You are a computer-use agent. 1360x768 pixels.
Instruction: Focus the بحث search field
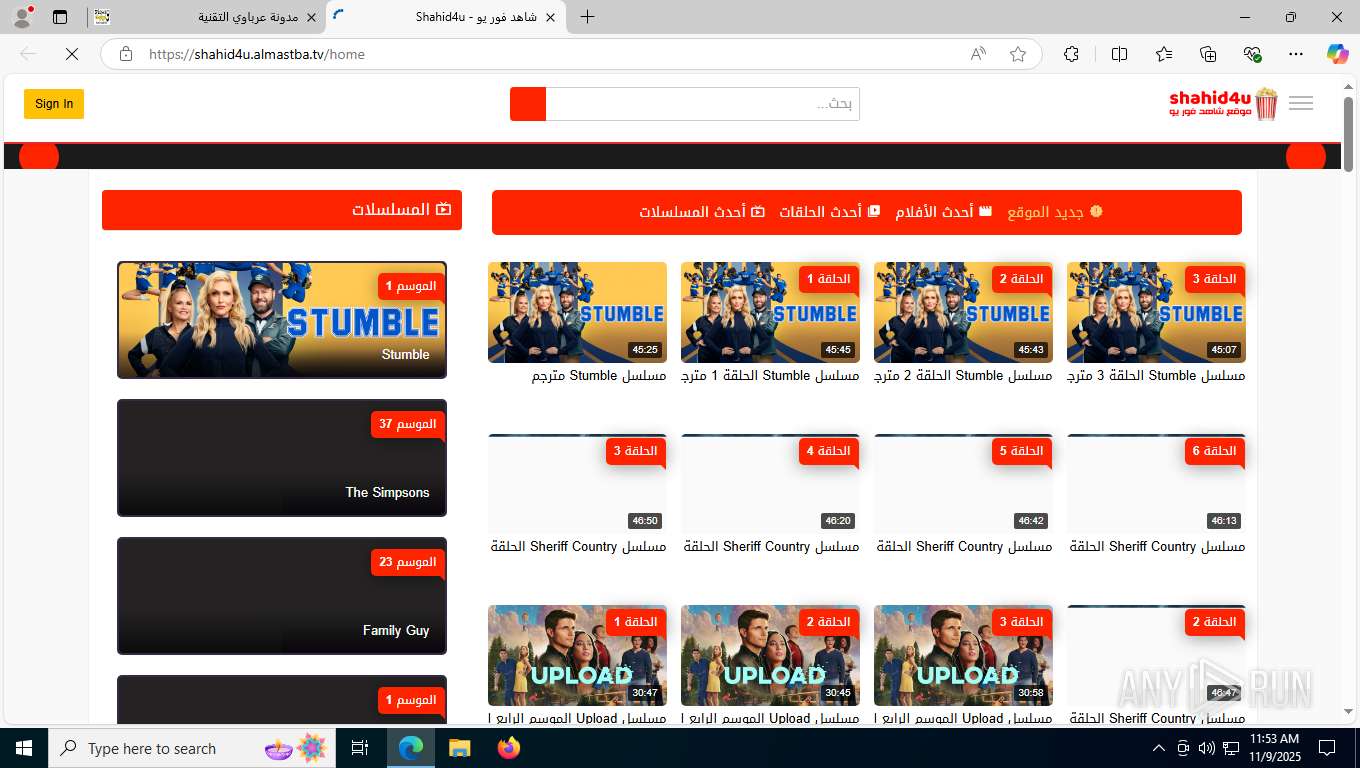point(702,104)
